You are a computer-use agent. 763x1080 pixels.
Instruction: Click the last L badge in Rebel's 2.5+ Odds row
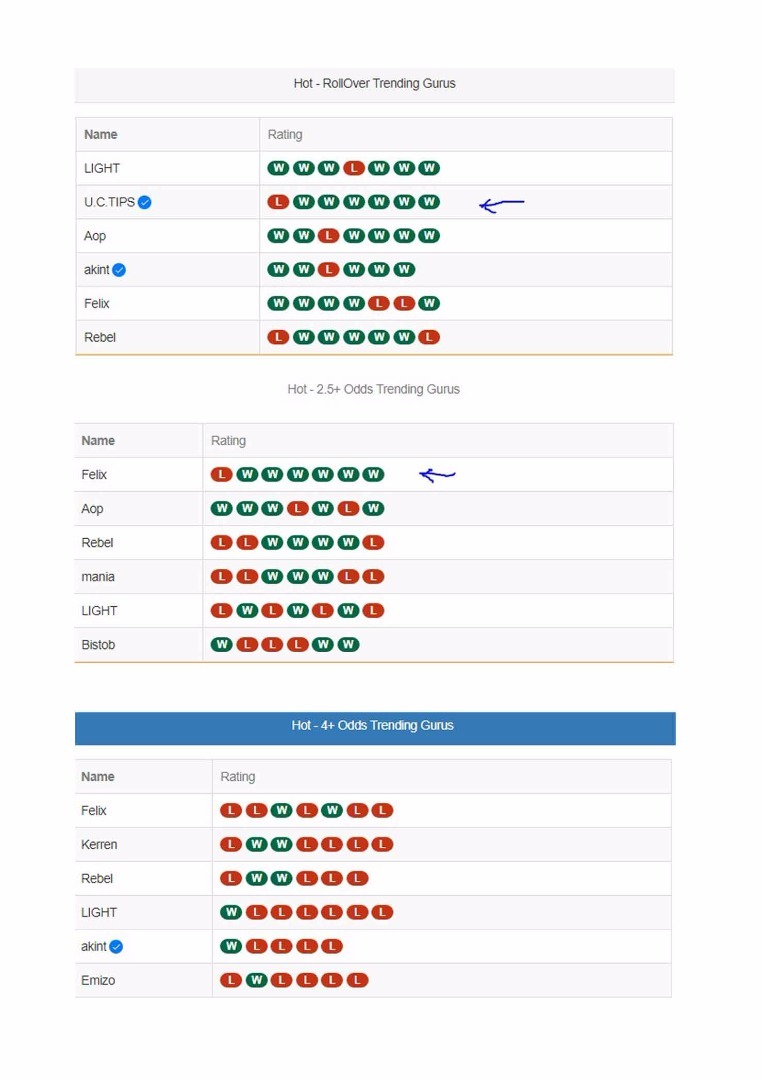pyautogui.click(x=373, y=542)
